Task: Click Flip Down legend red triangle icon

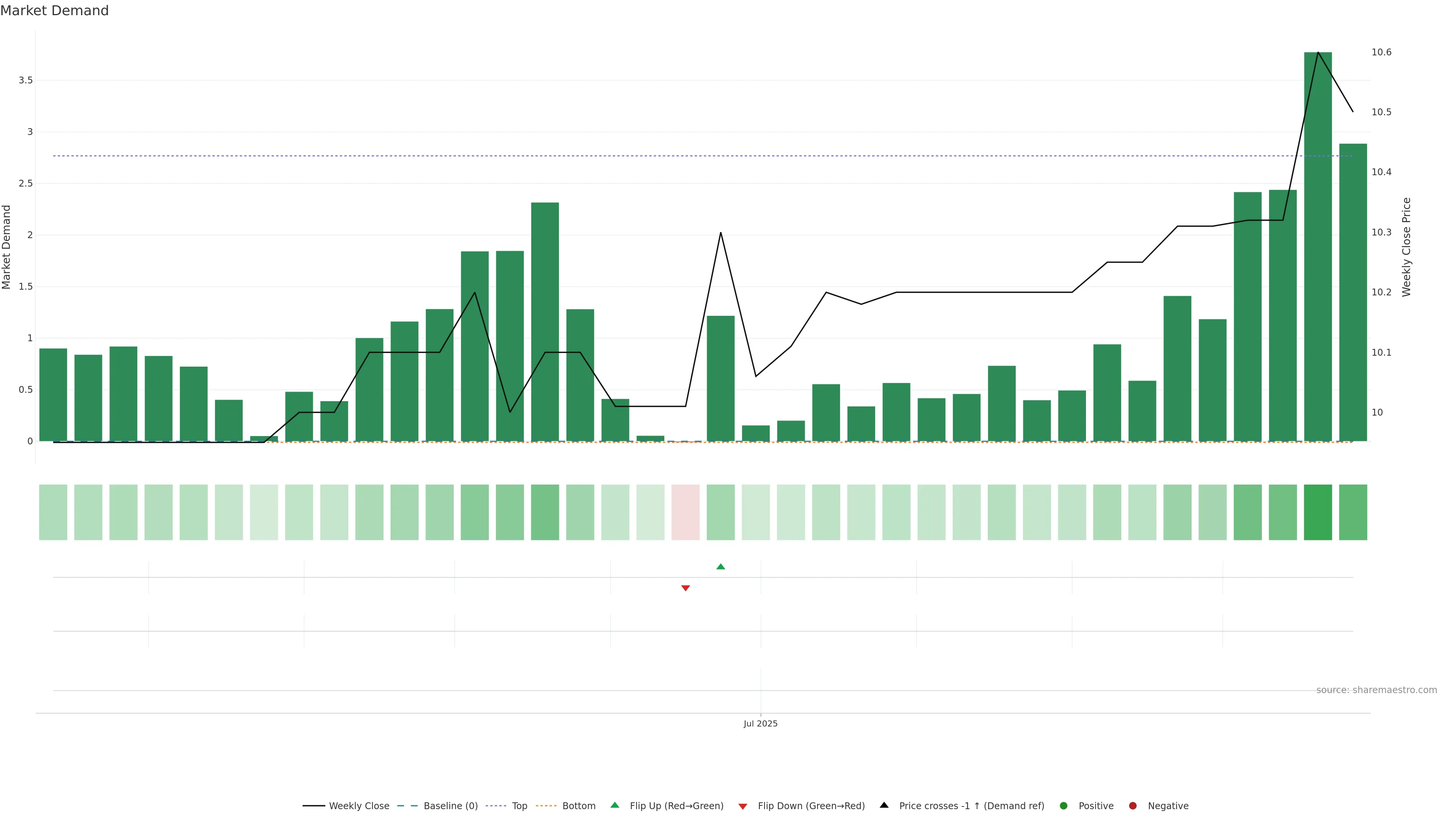Action: (743, 806)
